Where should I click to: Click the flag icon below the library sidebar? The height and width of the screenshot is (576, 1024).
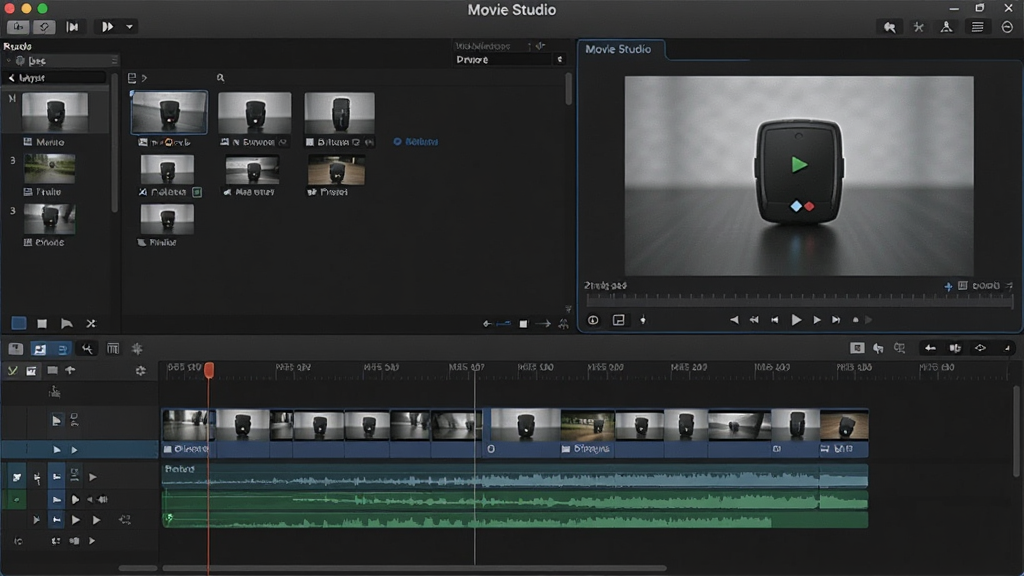click(x=67, y=323)
